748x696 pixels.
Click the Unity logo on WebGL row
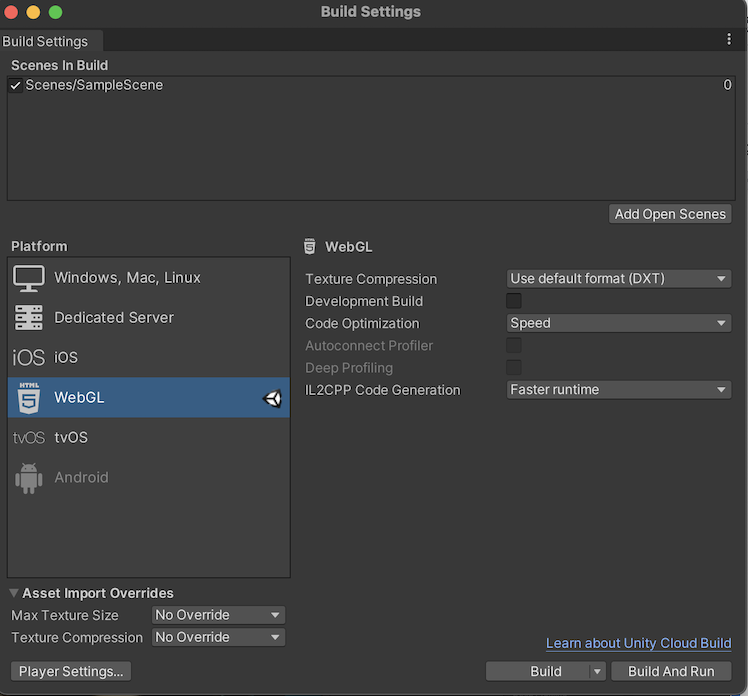point(272,398)
